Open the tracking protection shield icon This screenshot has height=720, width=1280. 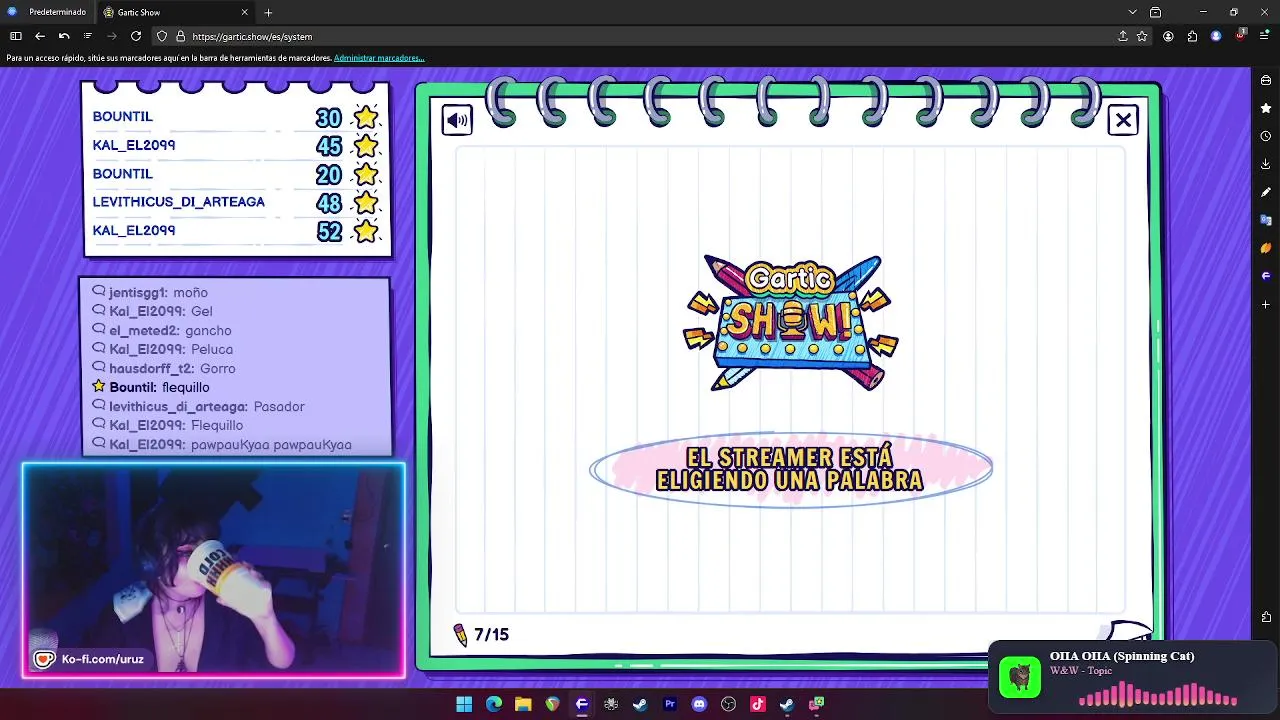(x=162, y=36)
